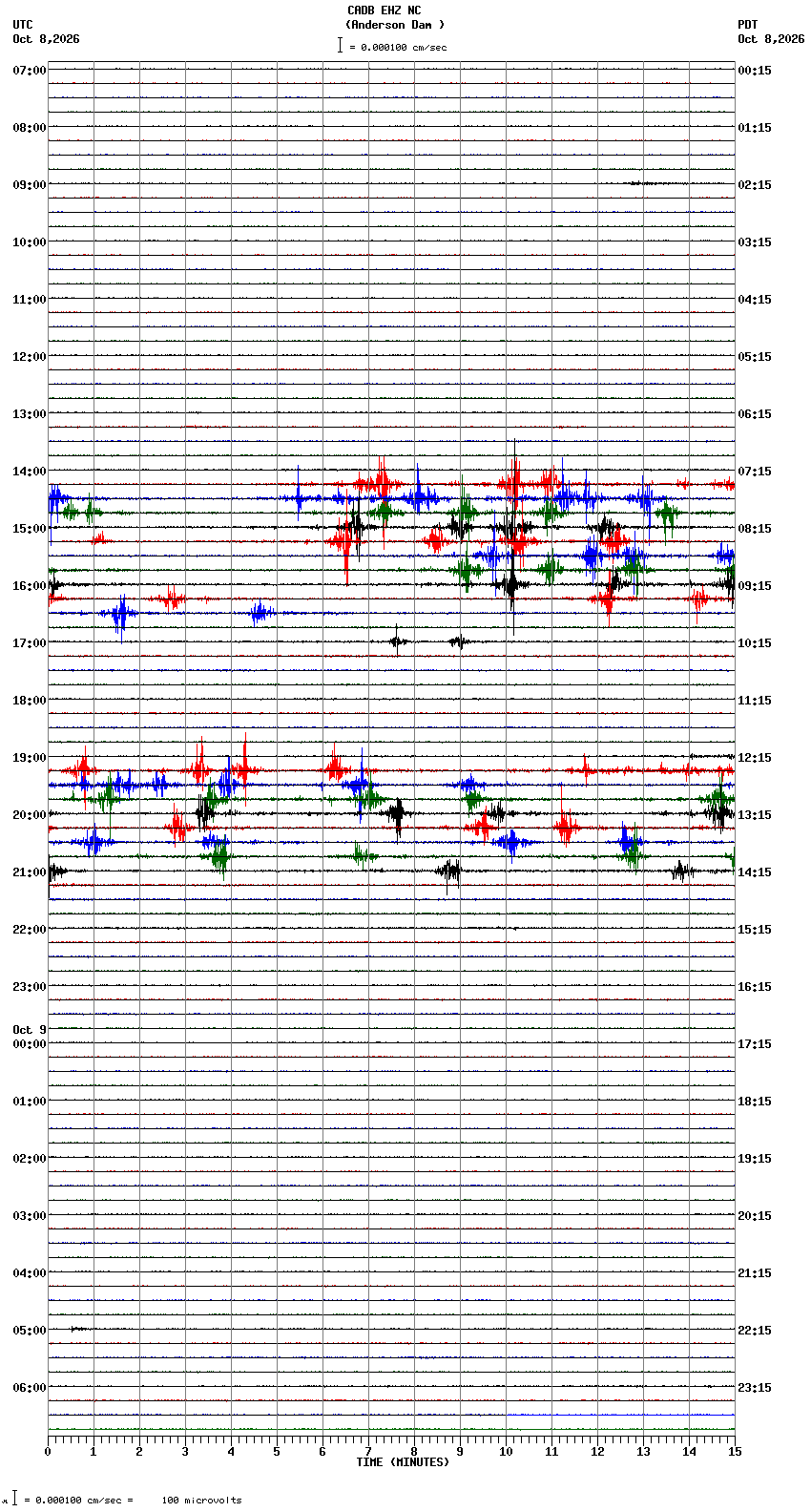
Task: Click the 17:00 UTC row label
Action: (30, 643)
